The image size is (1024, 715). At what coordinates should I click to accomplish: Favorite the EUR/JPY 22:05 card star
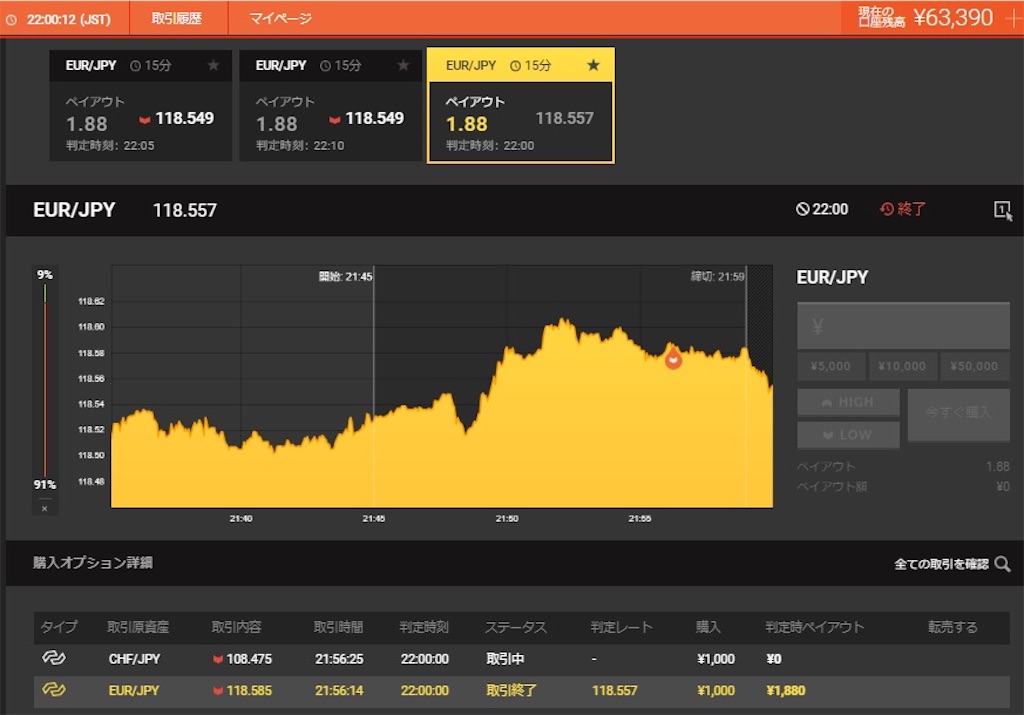(x=213, y=65)
